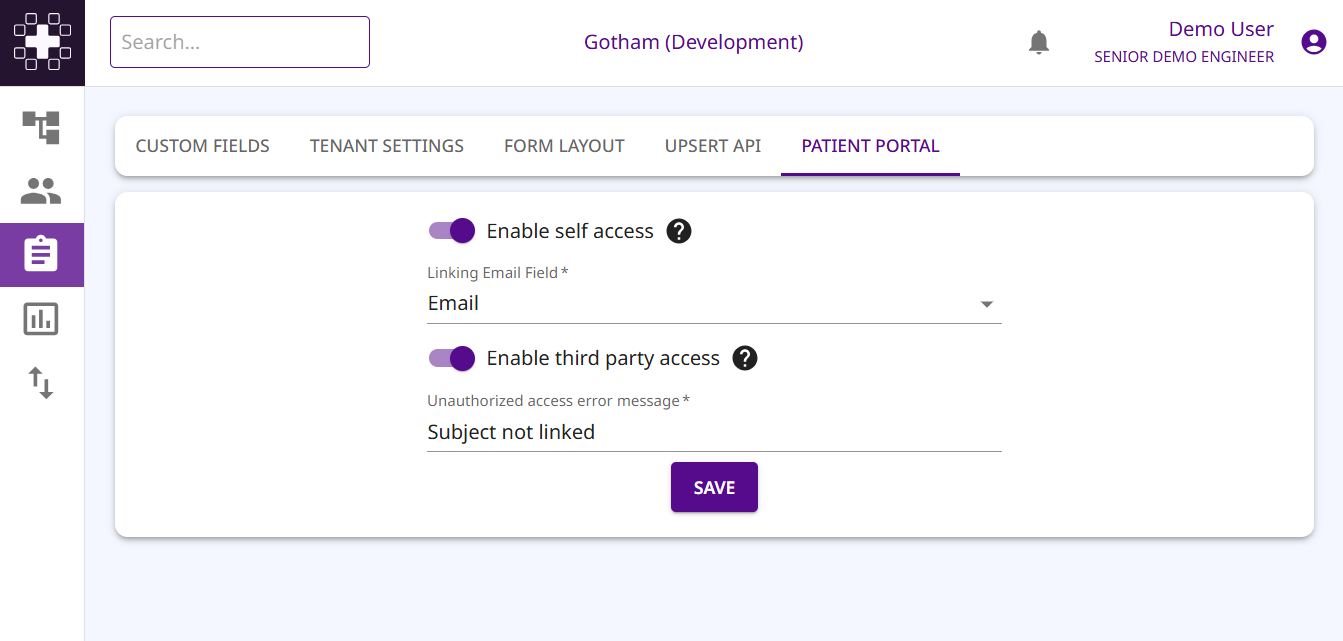Edit the Unauthorized access error message field

(714, 432)
